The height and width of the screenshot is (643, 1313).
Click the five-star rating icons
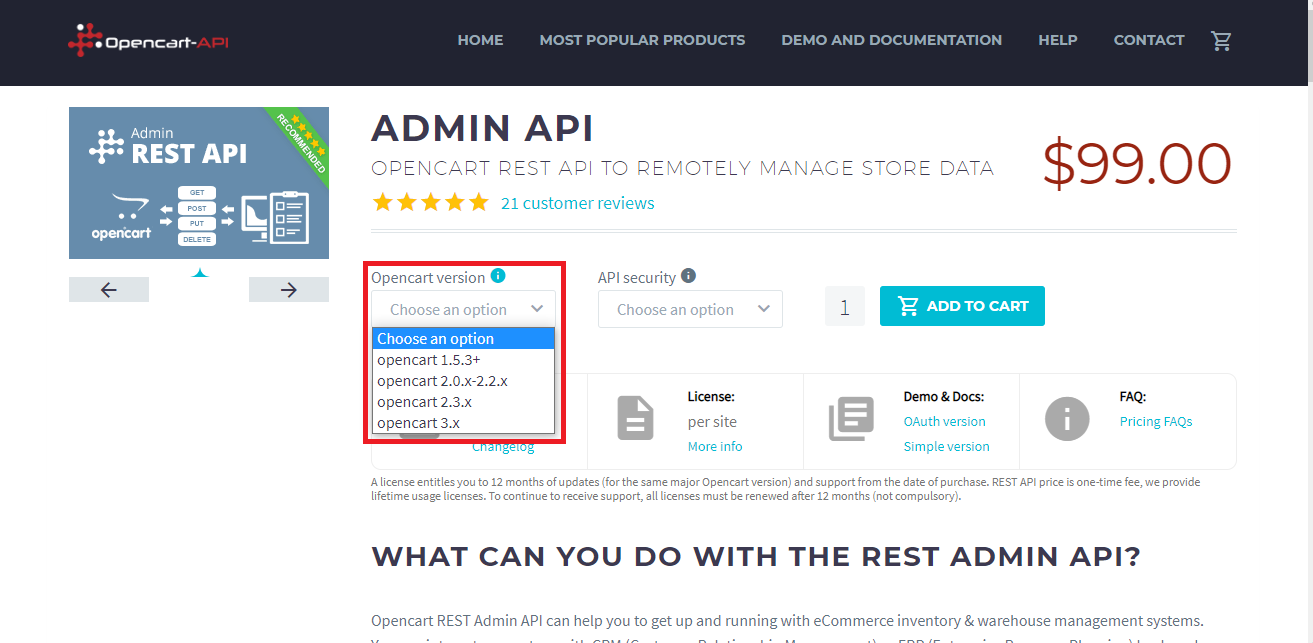[430, 203]
